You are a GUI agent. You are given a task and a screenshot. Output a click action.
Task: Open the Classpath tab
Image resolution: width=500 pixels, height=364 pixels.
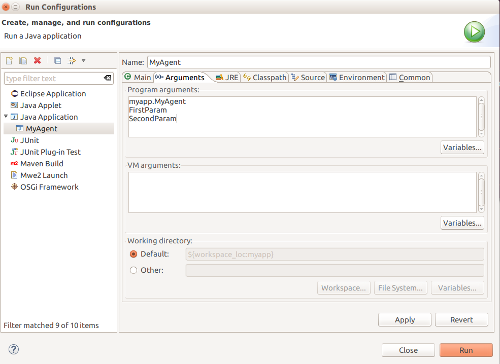265,77
